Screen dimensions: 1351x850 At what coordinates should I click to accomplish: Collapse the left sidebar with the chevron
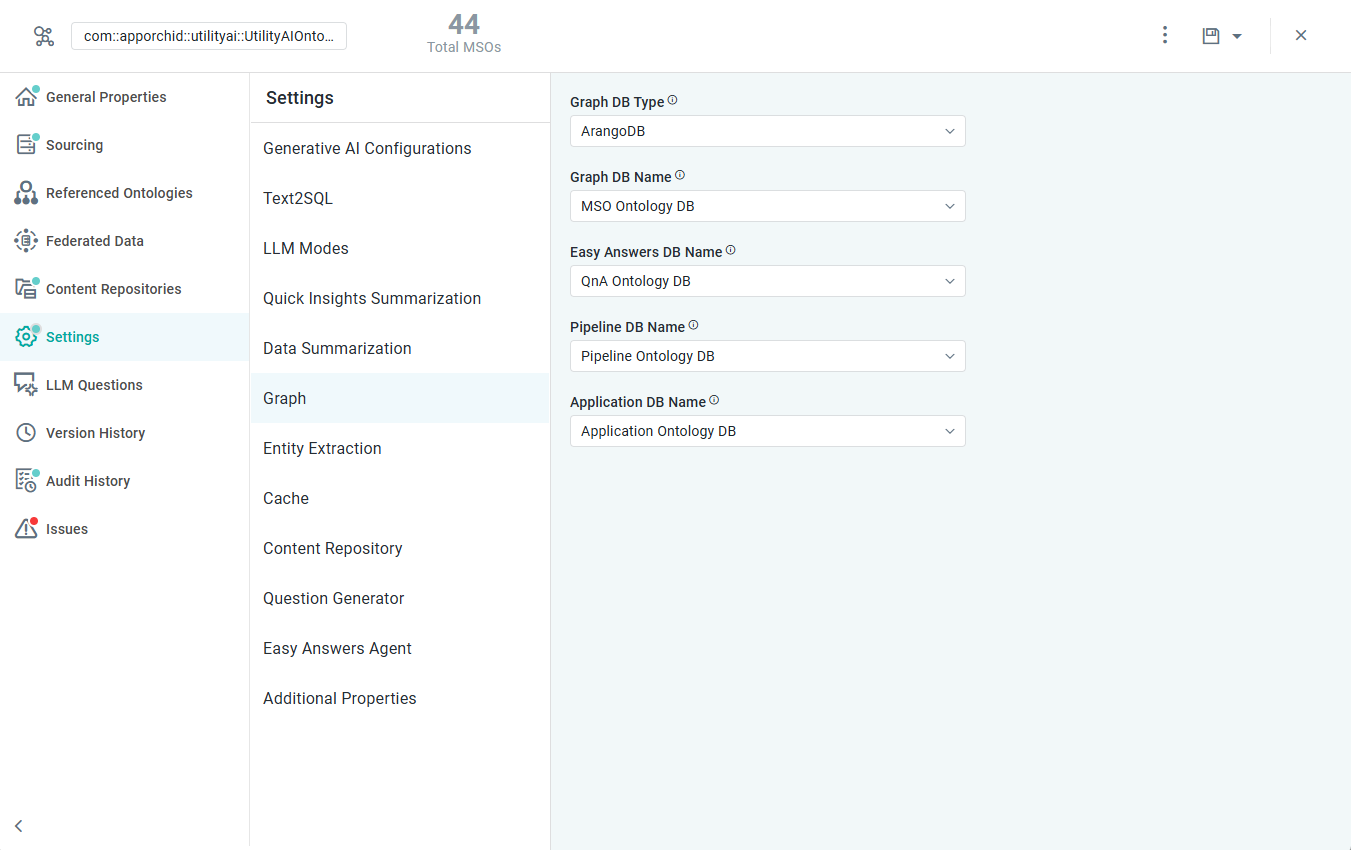click(19, 826)
